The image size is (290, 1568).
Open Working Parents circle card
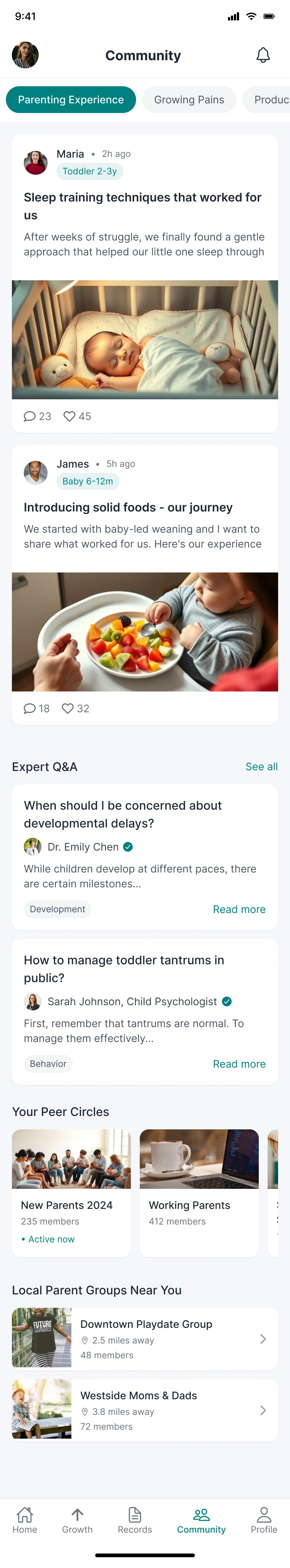click(199, 1193)
